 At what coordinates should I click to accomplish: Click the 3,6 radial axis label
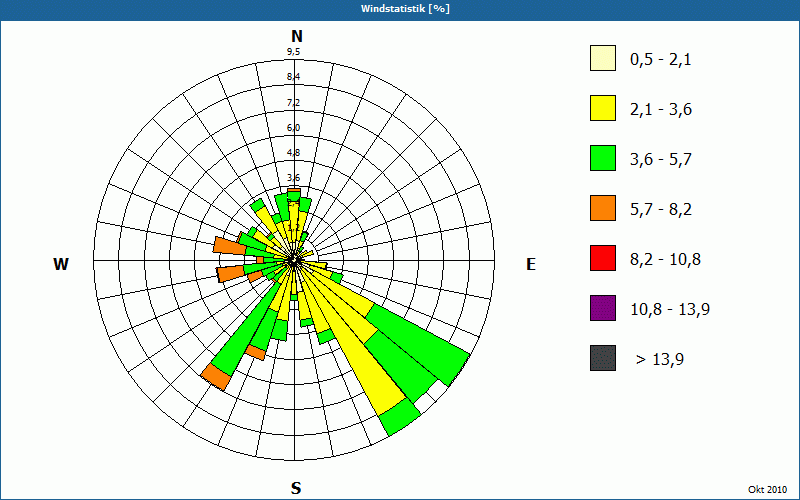[x=293, y=178]
